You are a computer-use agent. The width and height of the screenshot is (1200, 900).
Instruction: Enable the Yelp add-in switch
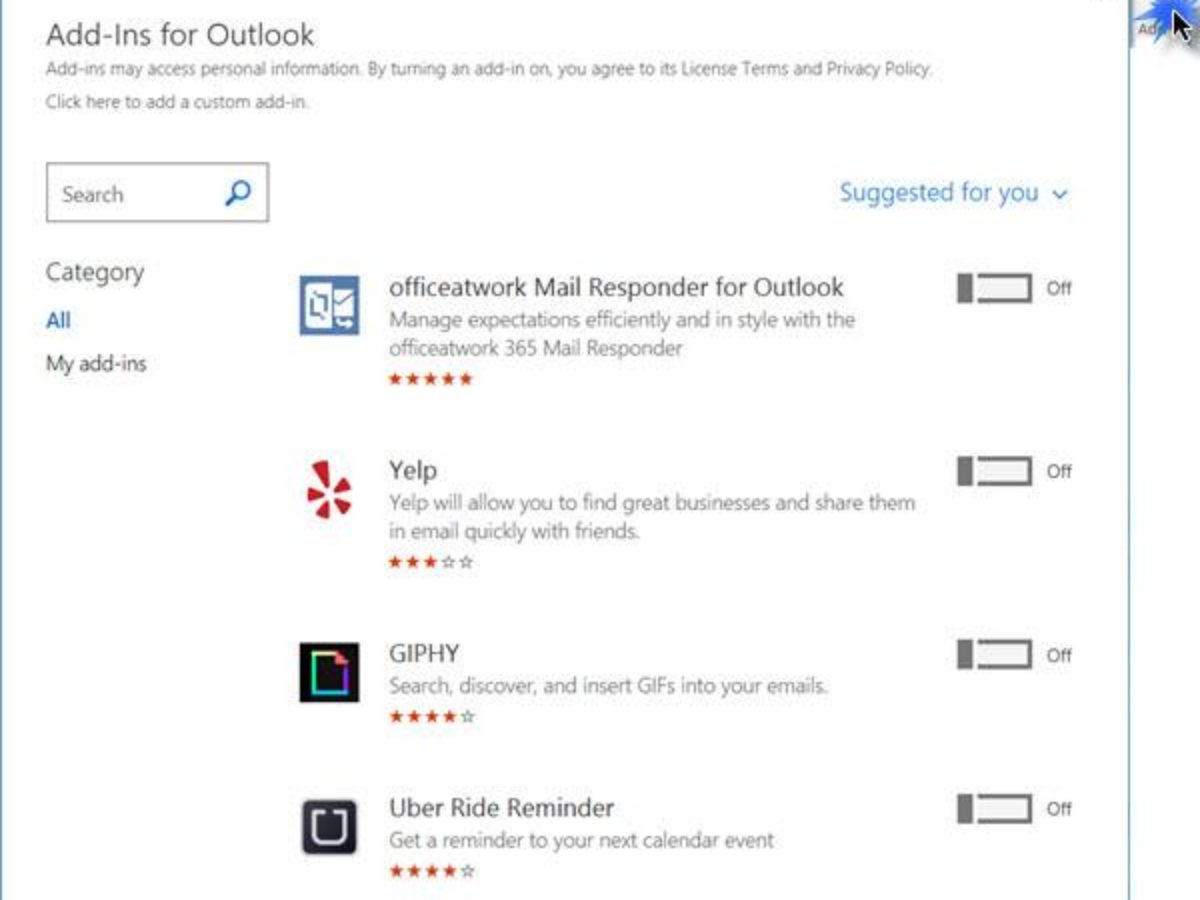[995, 471]
